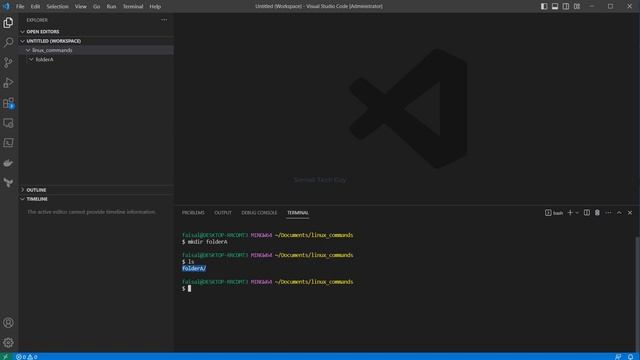Open the Docker whale icon view

click(x=8, y=163)
